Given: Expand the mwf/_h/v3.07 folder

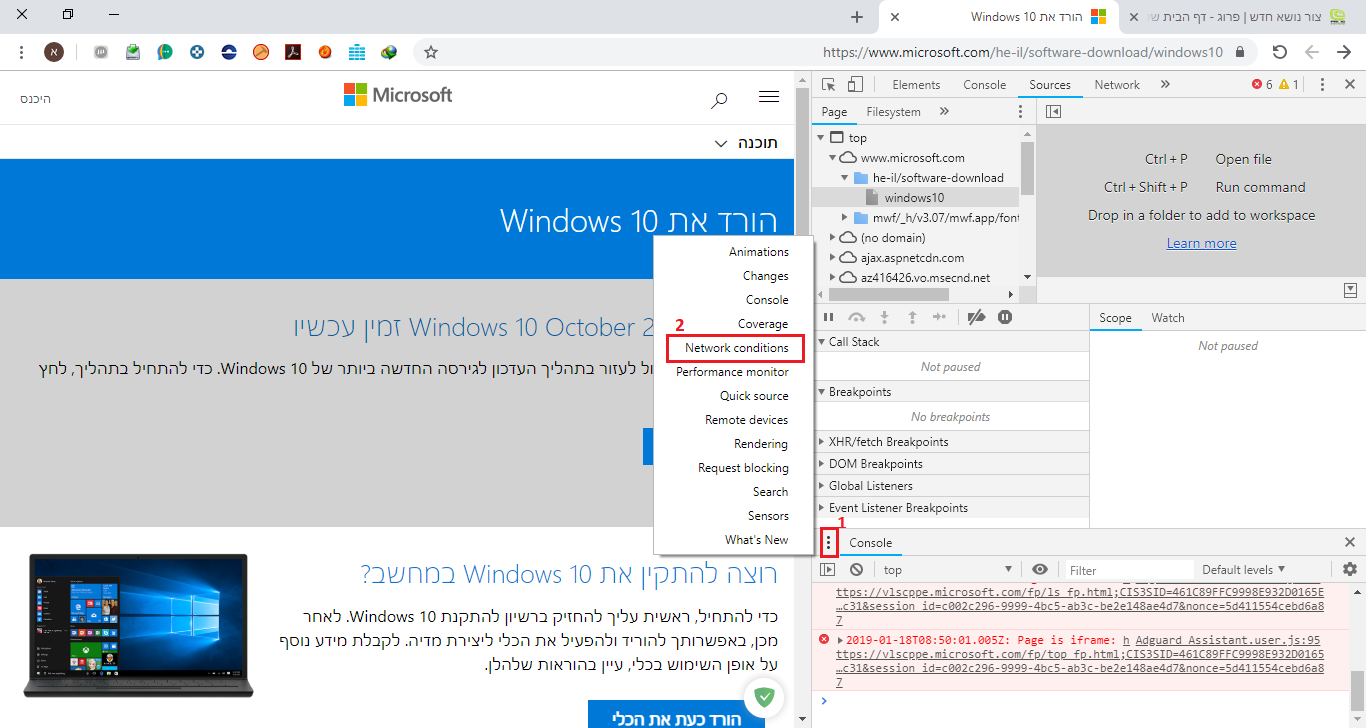Looking at the screenshot, I should pos(844,218).
